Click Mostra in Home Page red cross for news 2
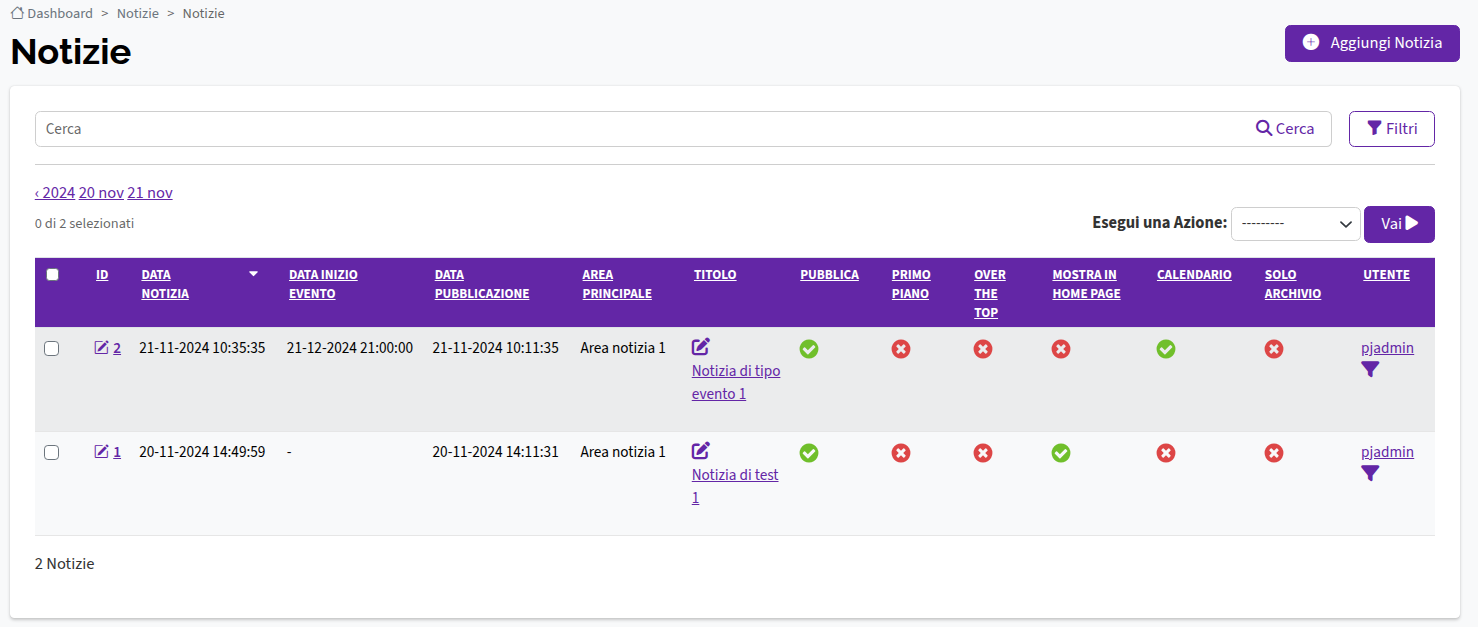Screen dimensions: 1478x627 (x=1061, y=349)
